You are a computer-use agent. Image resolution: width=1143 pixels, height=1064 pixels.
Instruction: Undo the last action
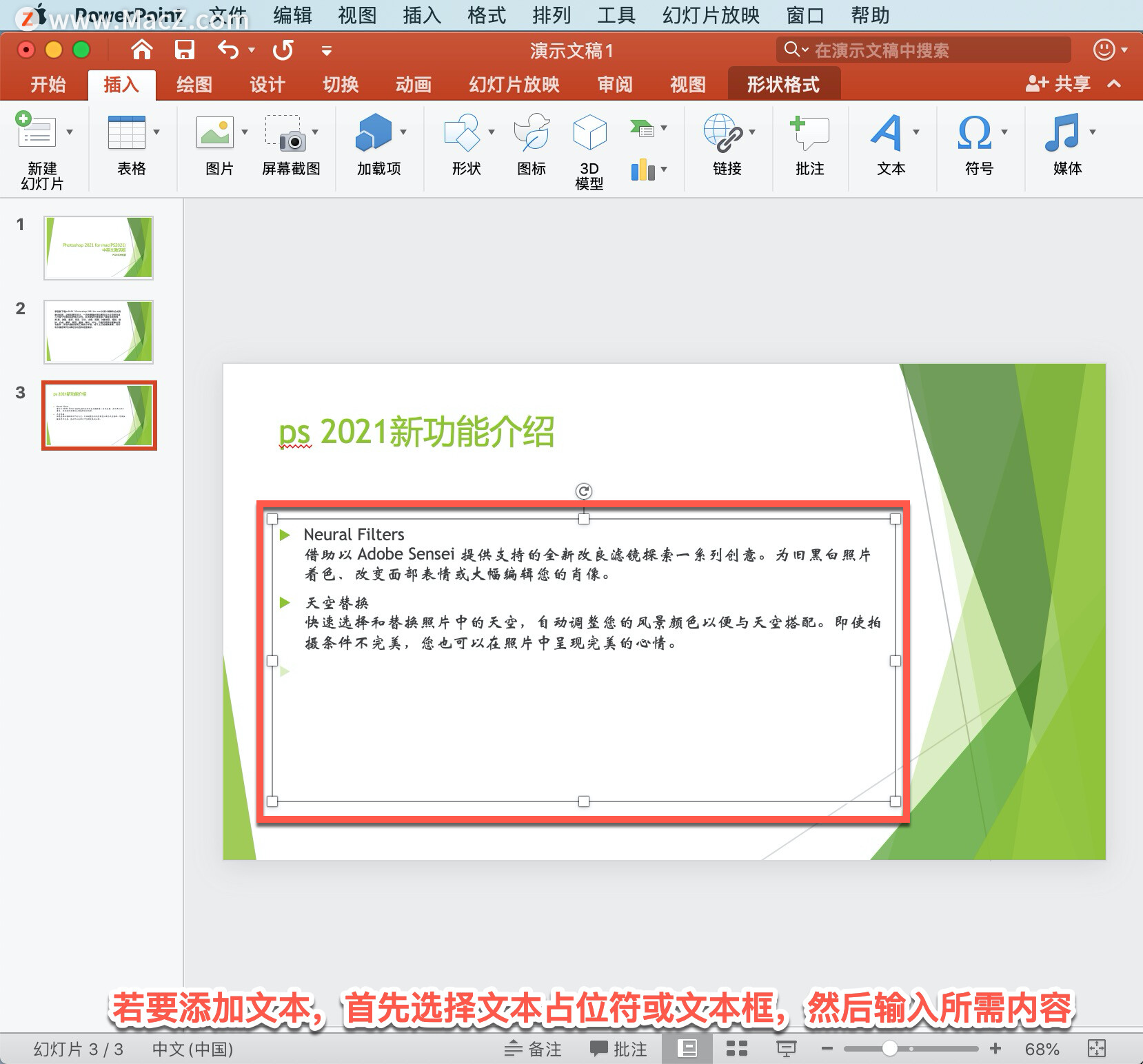pyautogui.click(x=228, y=50)
